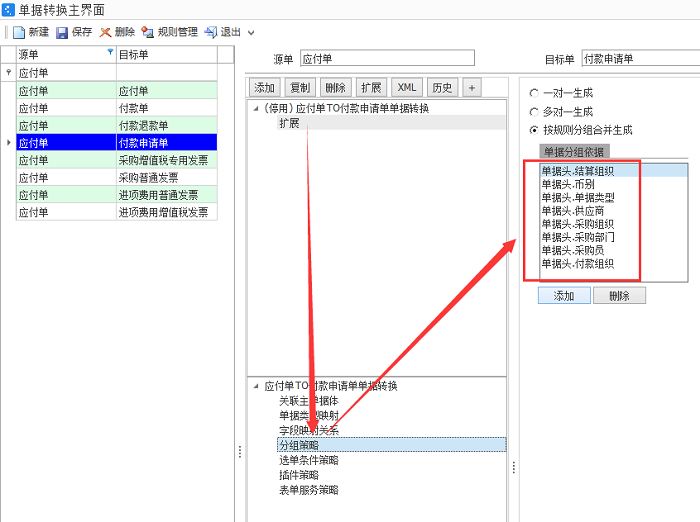This screenshot has width=700, height=522.
Task: Select 分组策略 in the strategy tree
Action: coord(298,445)
